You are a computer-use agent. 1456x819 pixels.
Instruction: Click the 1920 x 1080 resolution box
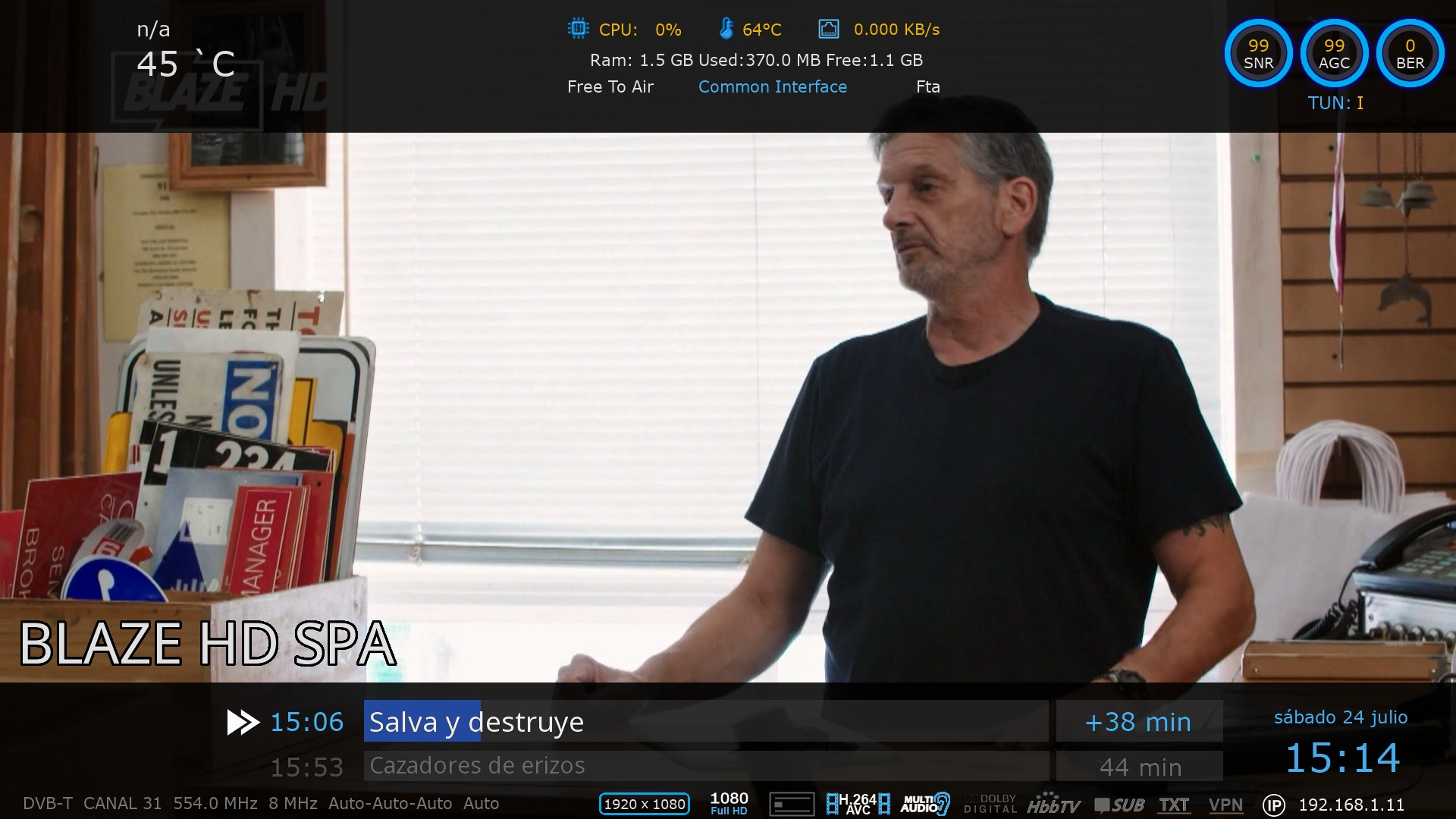point(644,804)
